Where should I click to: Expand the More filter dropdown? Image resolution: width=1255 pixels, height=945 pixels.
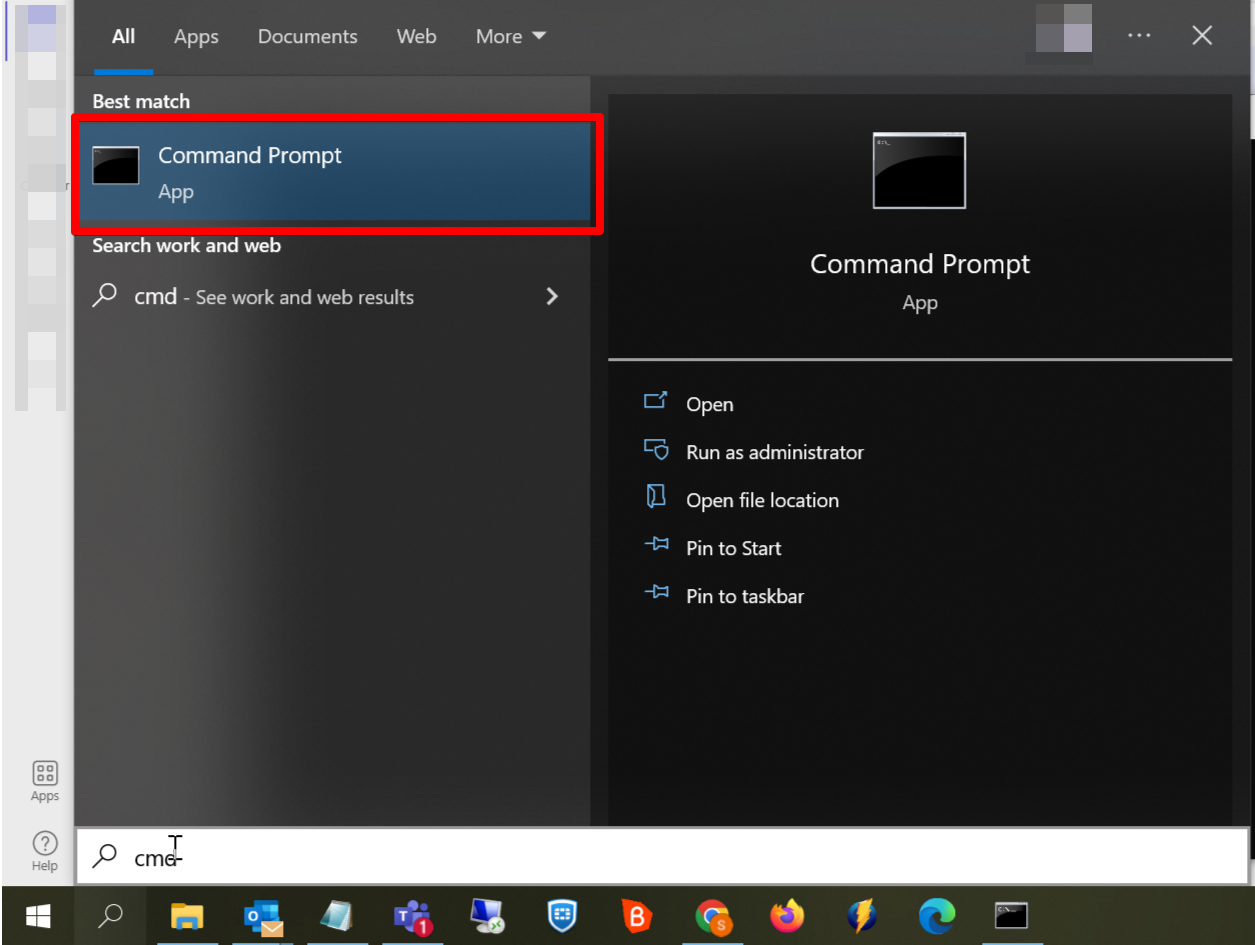point(510,36)
